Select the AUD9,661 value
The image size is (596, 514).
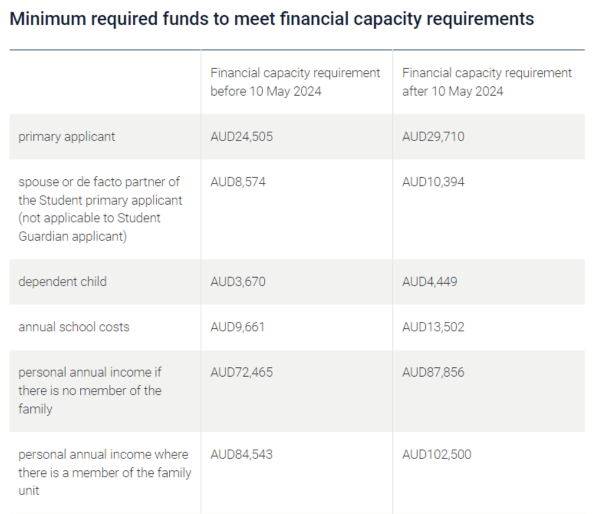click(x=238, y=327)
